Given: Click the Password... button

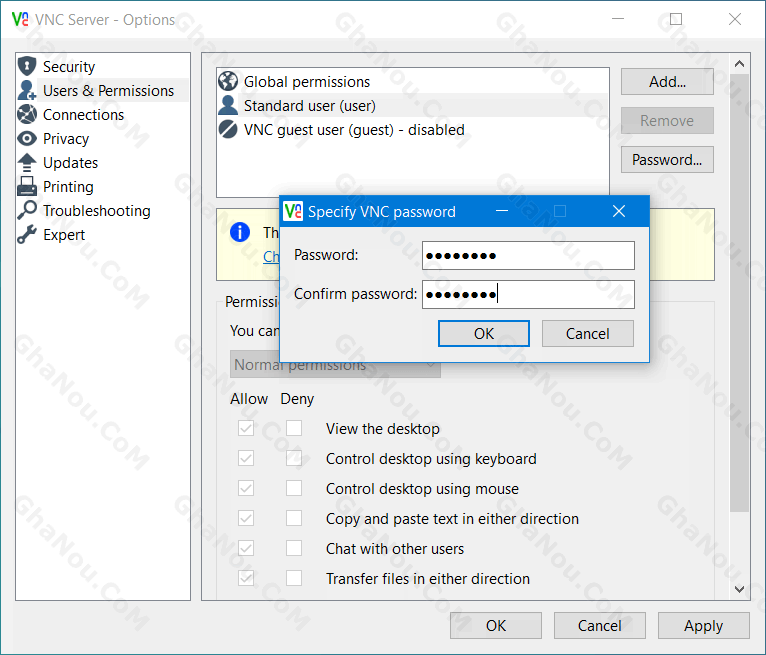Looking at the screenshot, I should point(667,160).
